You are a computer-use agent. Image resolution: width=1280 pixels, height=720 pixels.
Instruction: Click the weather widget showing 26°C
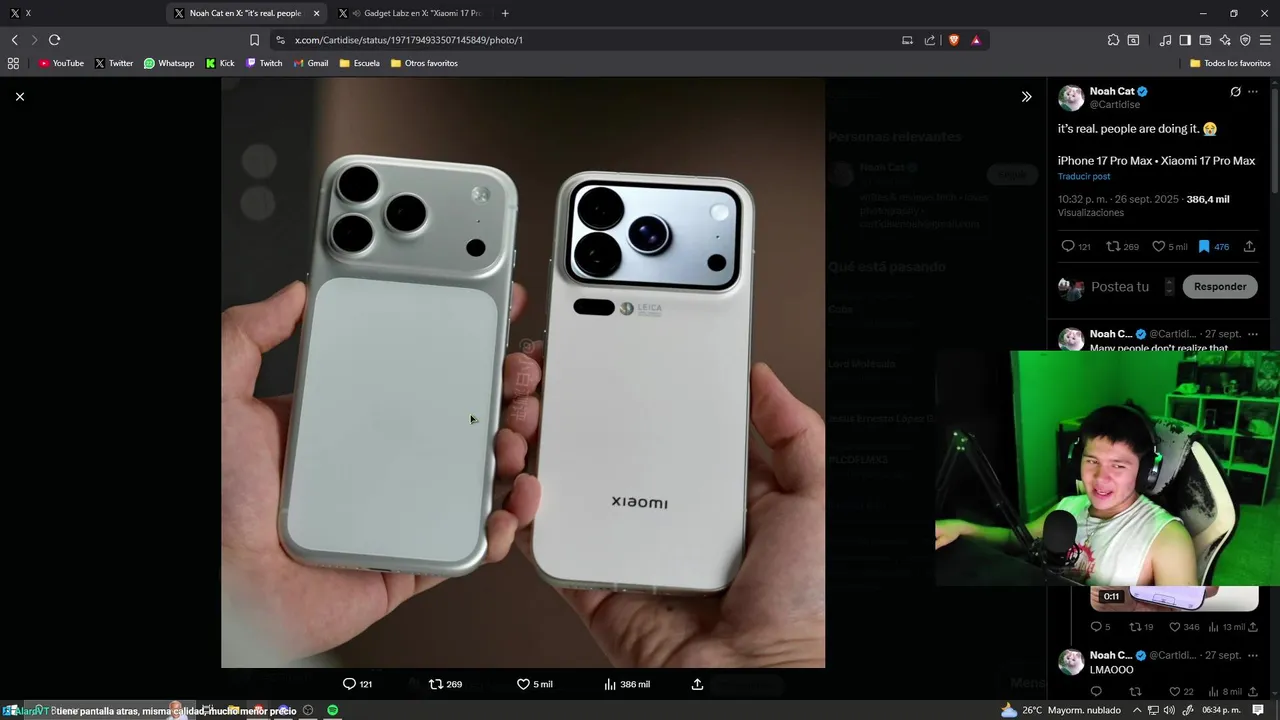1060,710
